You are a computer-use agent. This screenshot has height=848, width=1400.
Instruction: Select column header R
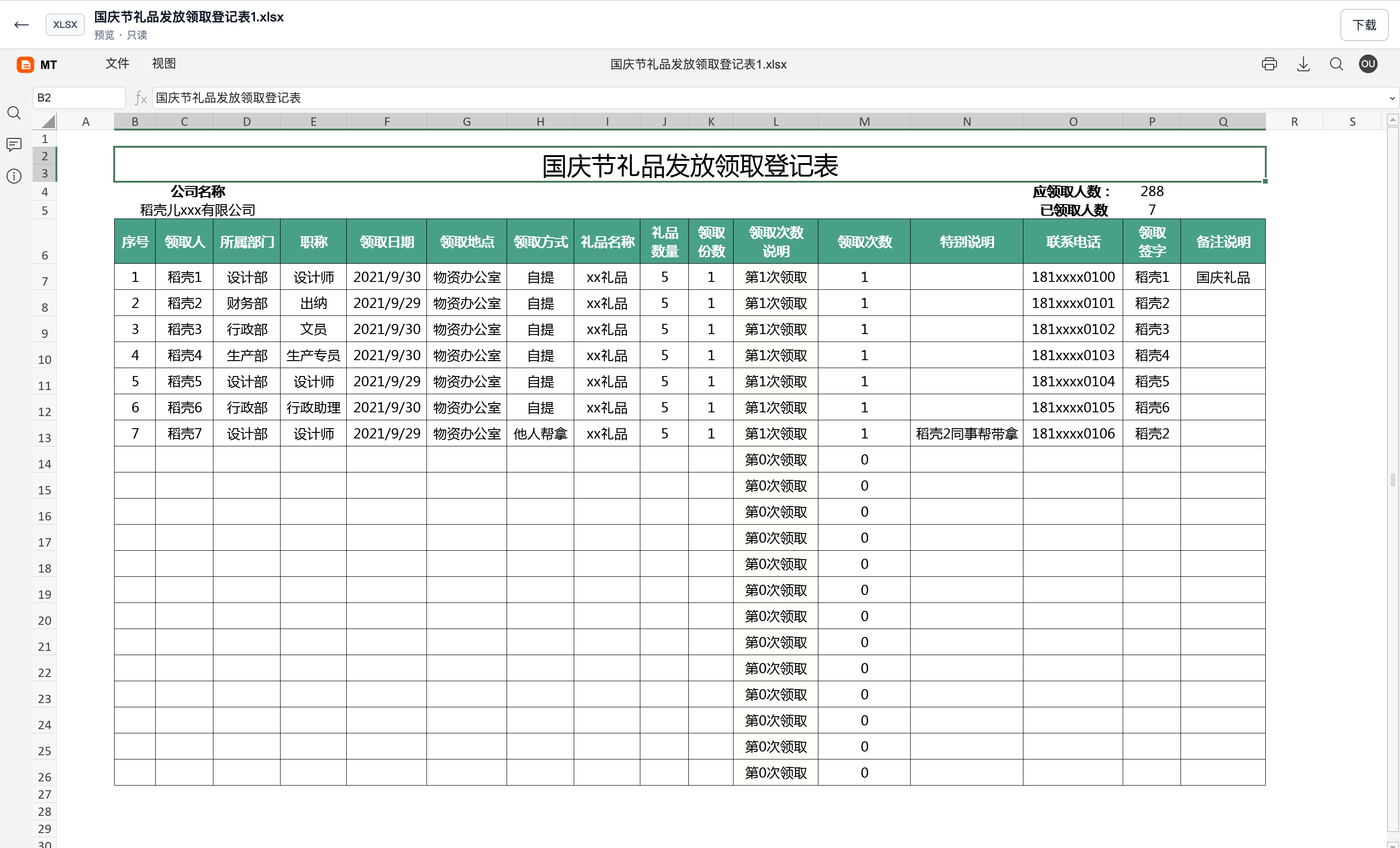(x=1294, y=122)
